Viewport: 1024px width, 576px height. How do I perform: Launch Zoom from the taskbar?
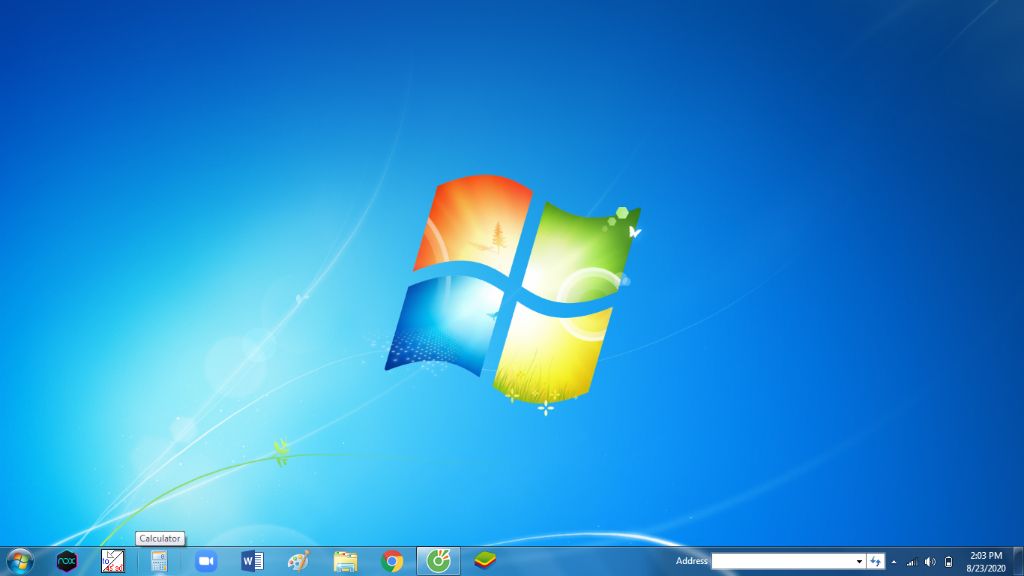pos(206,561)
